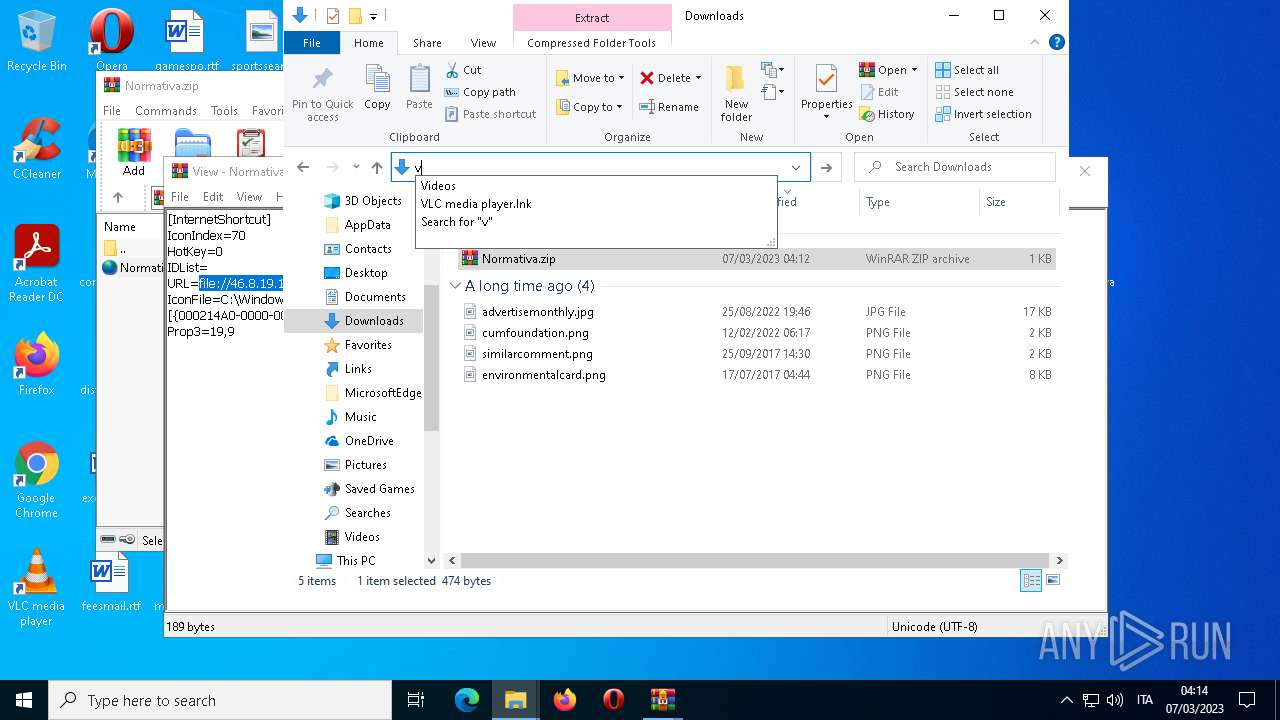Click the Windows Start button
Screen dimensions: 1280x720
24,700
